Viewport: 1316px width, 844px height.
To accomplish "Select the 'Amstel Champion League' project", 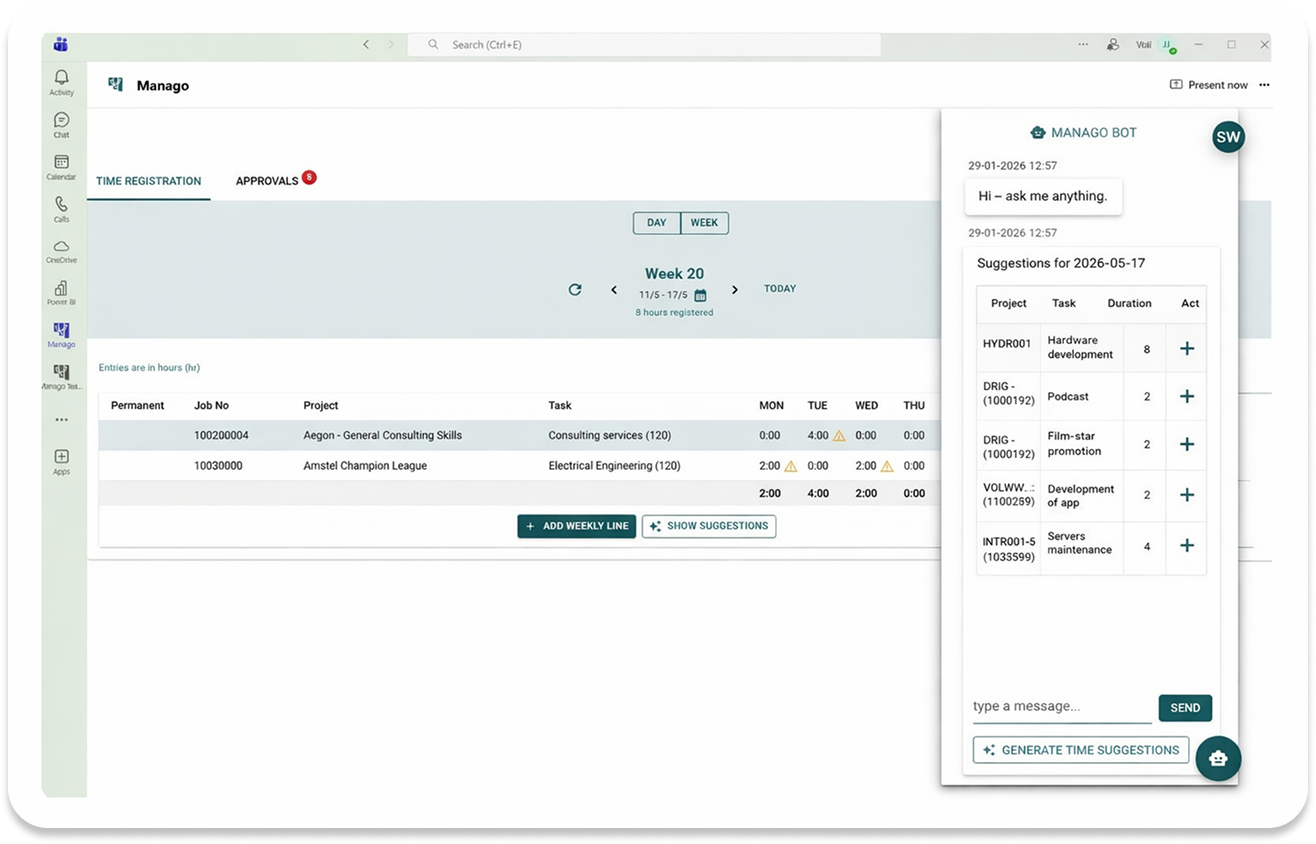I will coord(365,466).
